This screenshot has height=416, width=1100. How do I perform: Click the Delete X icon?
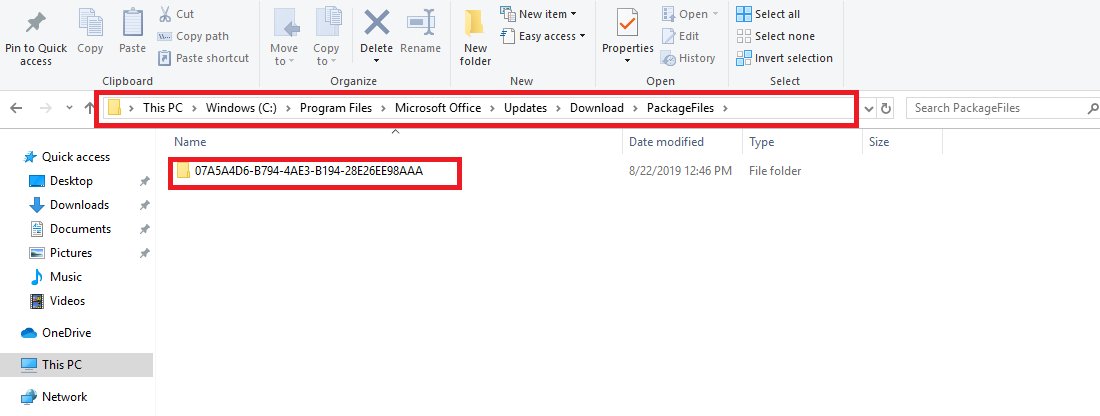377,22
